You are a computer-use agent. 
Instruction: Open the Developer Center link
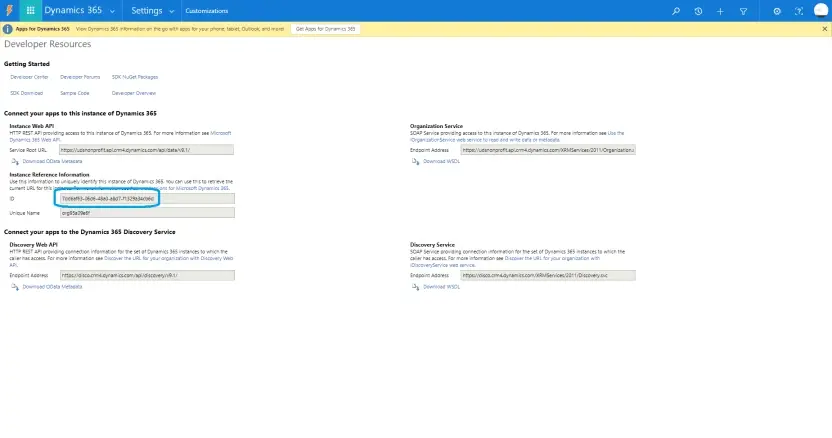[29, 77]
